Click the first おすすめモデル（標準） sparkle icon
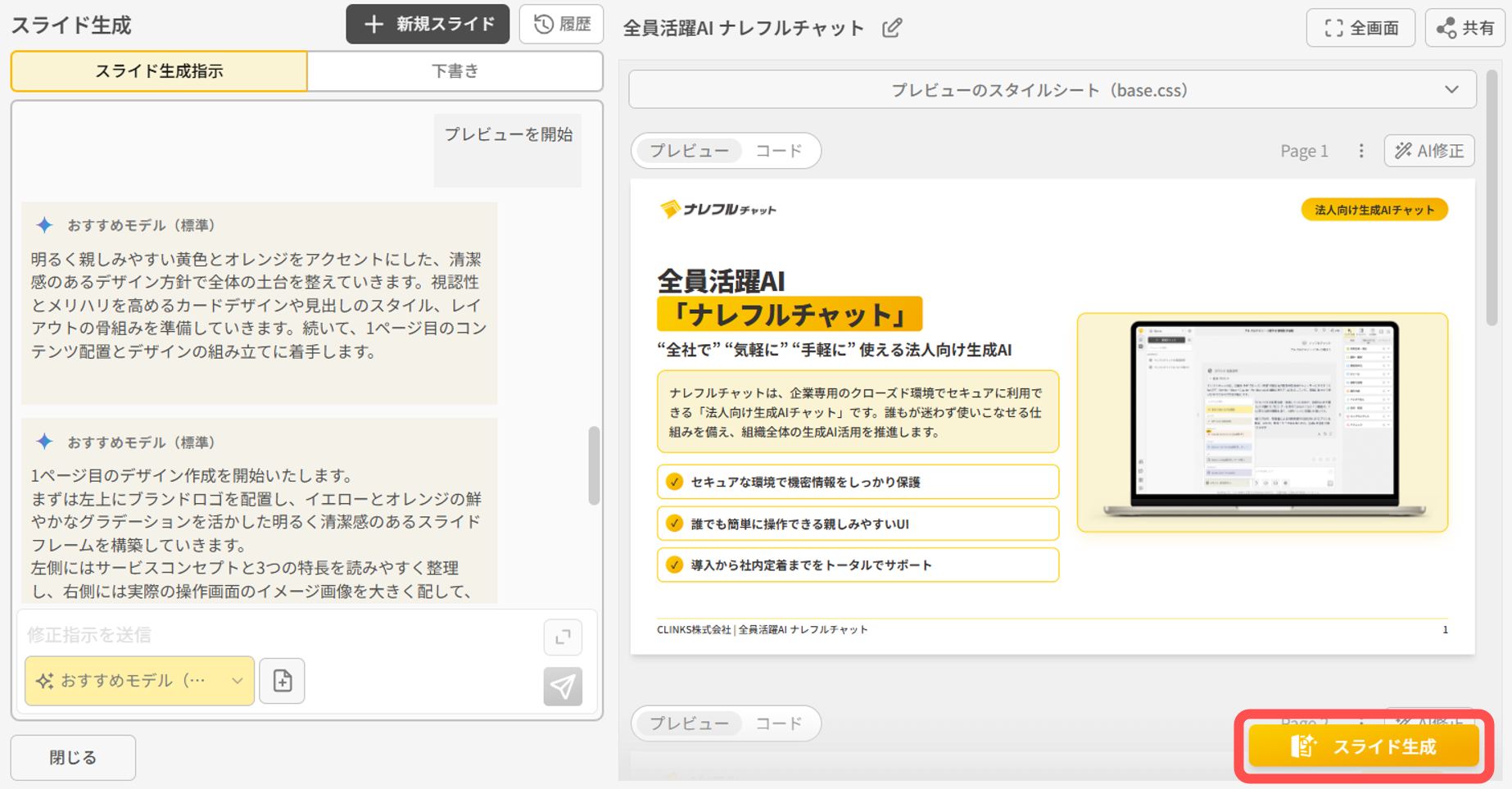The image size is (1512, 789). point(44,224)
